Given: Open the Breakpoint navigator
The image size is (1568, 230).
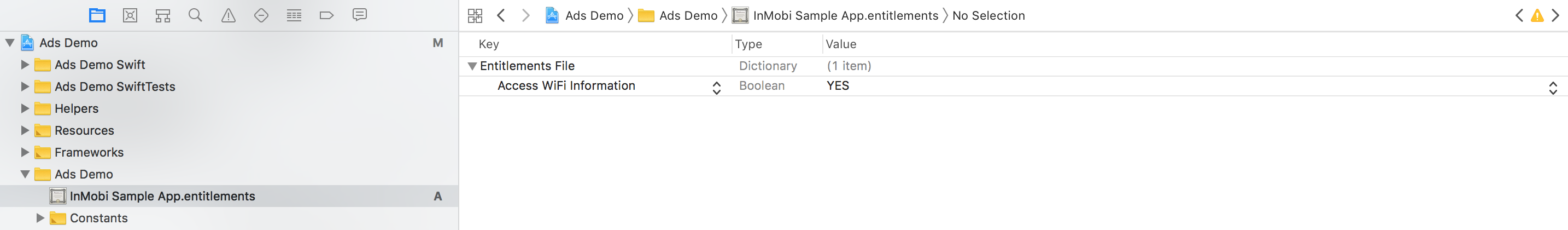Looking at the screenshot, I should [x=327, y=15].
